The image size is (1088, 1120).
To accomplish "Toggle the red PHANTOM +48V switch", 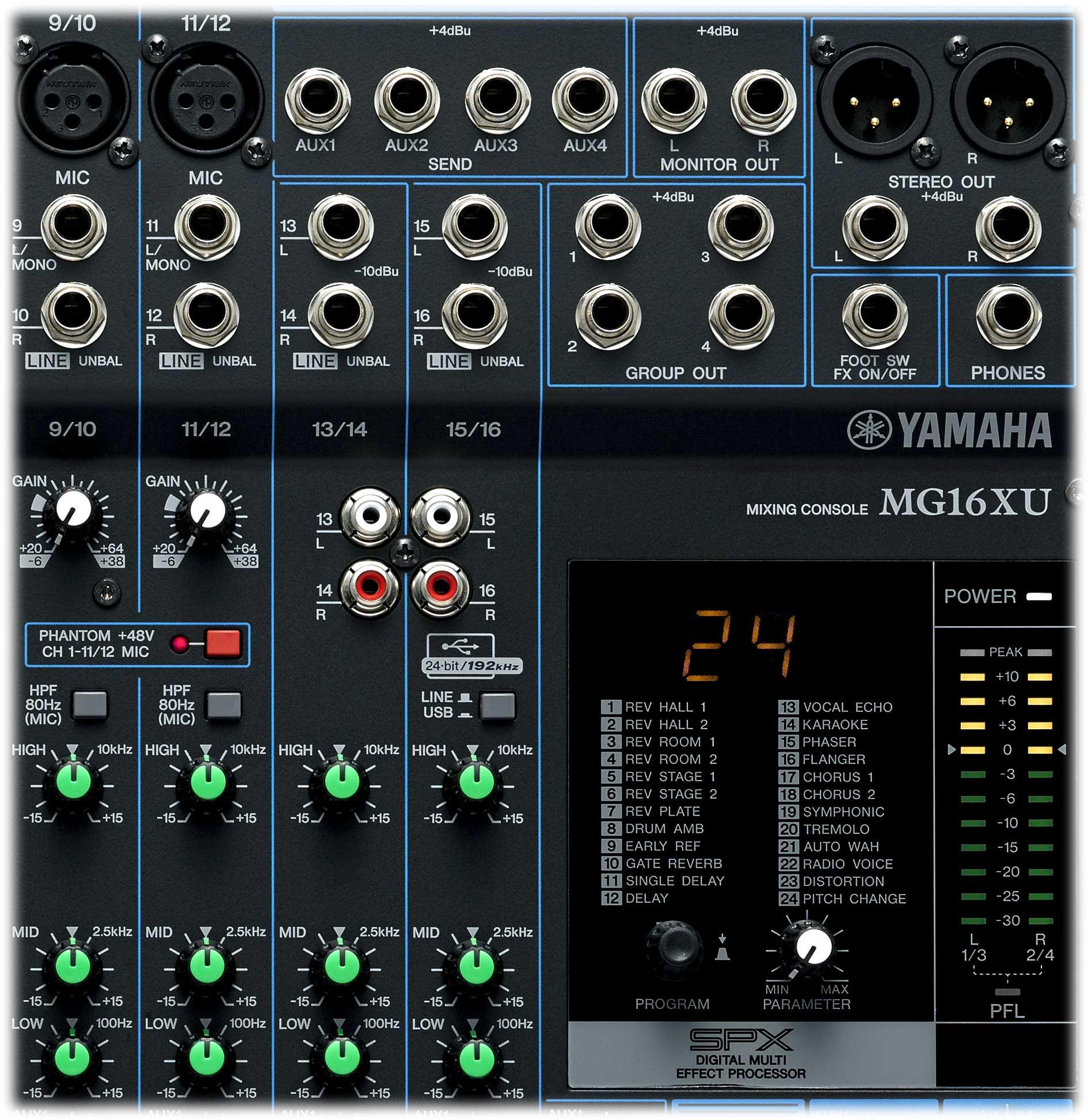I will click(223, 643).
